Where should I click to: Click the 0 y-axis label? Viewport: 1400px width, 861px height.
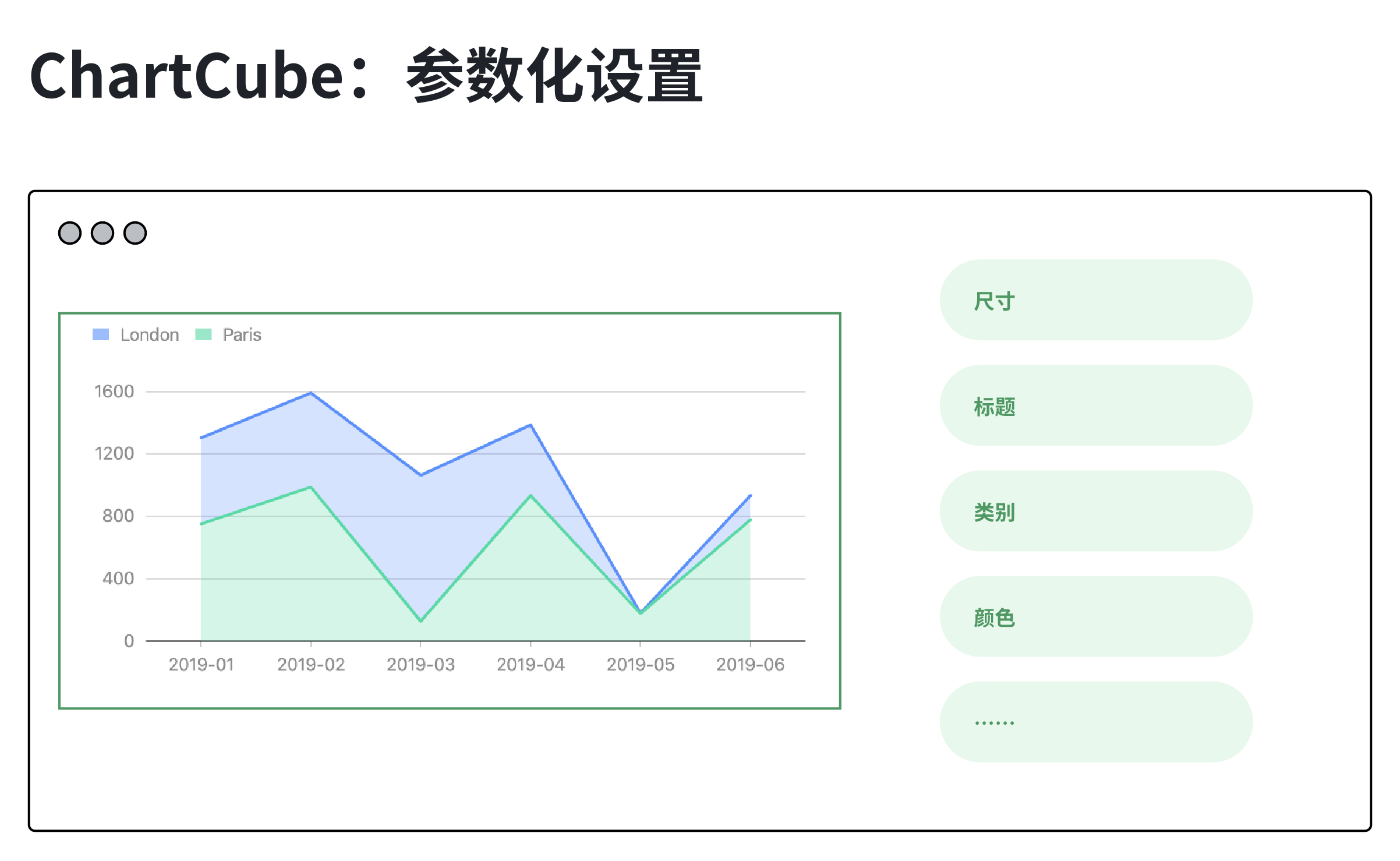tap(129, 641)
